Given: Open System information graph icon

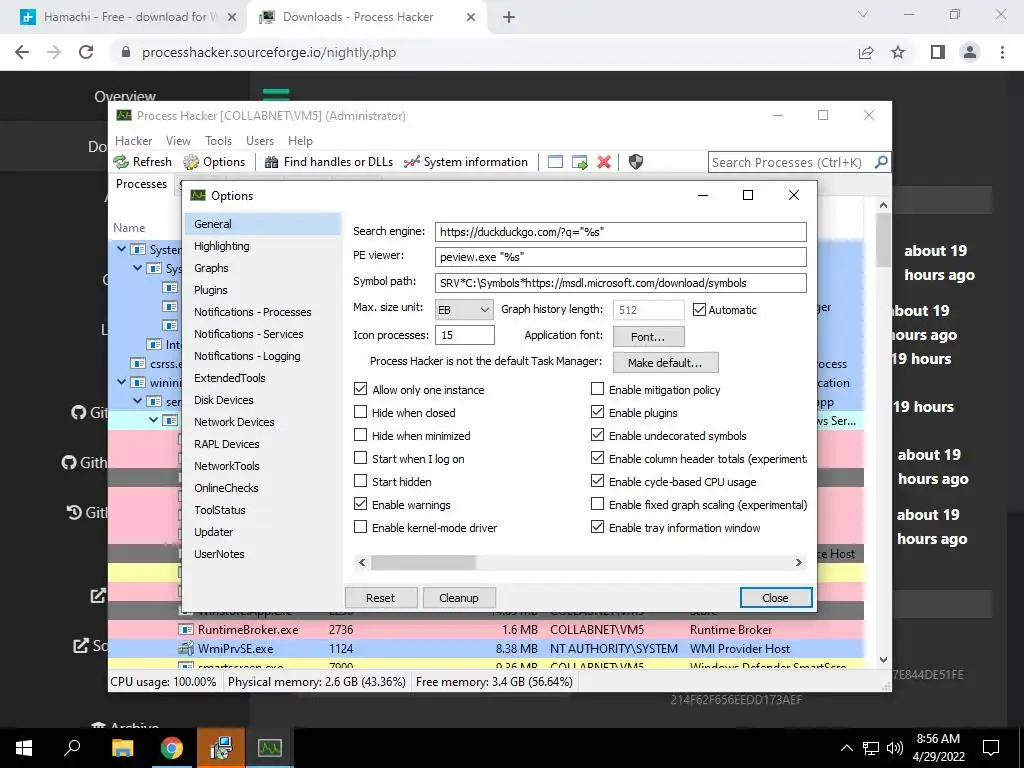Looking at the screenshot, I should click(411, 162).
